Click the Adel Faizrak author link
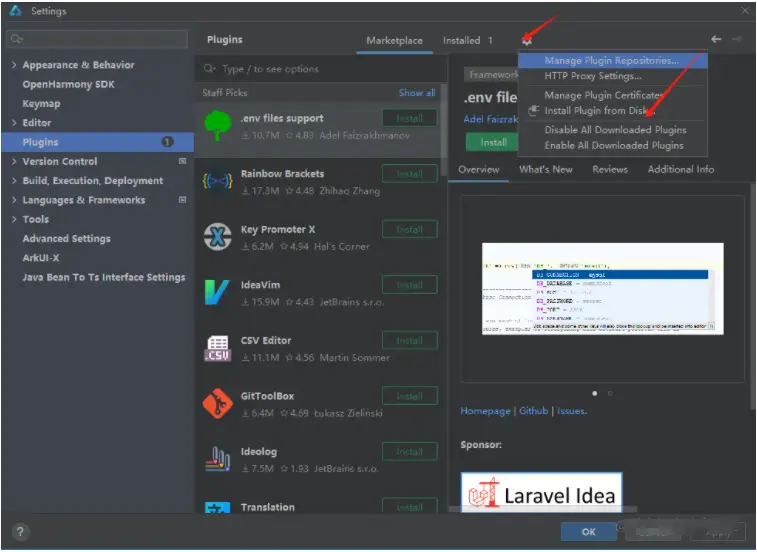Screen dimensions: 757x552 pyautogui.click(x=490, y=119)
